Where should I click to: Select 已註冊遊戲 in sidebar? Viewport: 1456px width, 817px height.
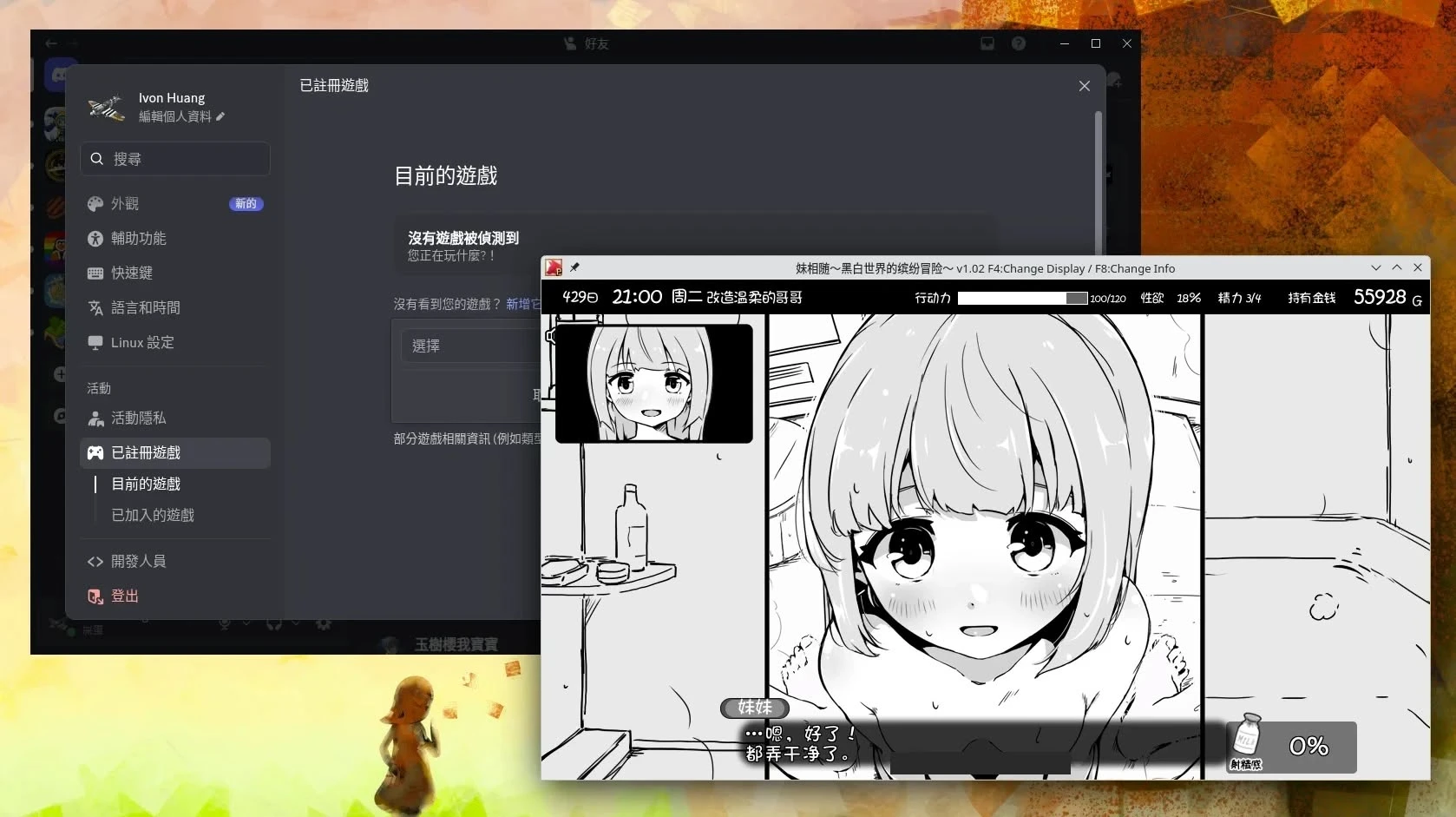[174, 452]
